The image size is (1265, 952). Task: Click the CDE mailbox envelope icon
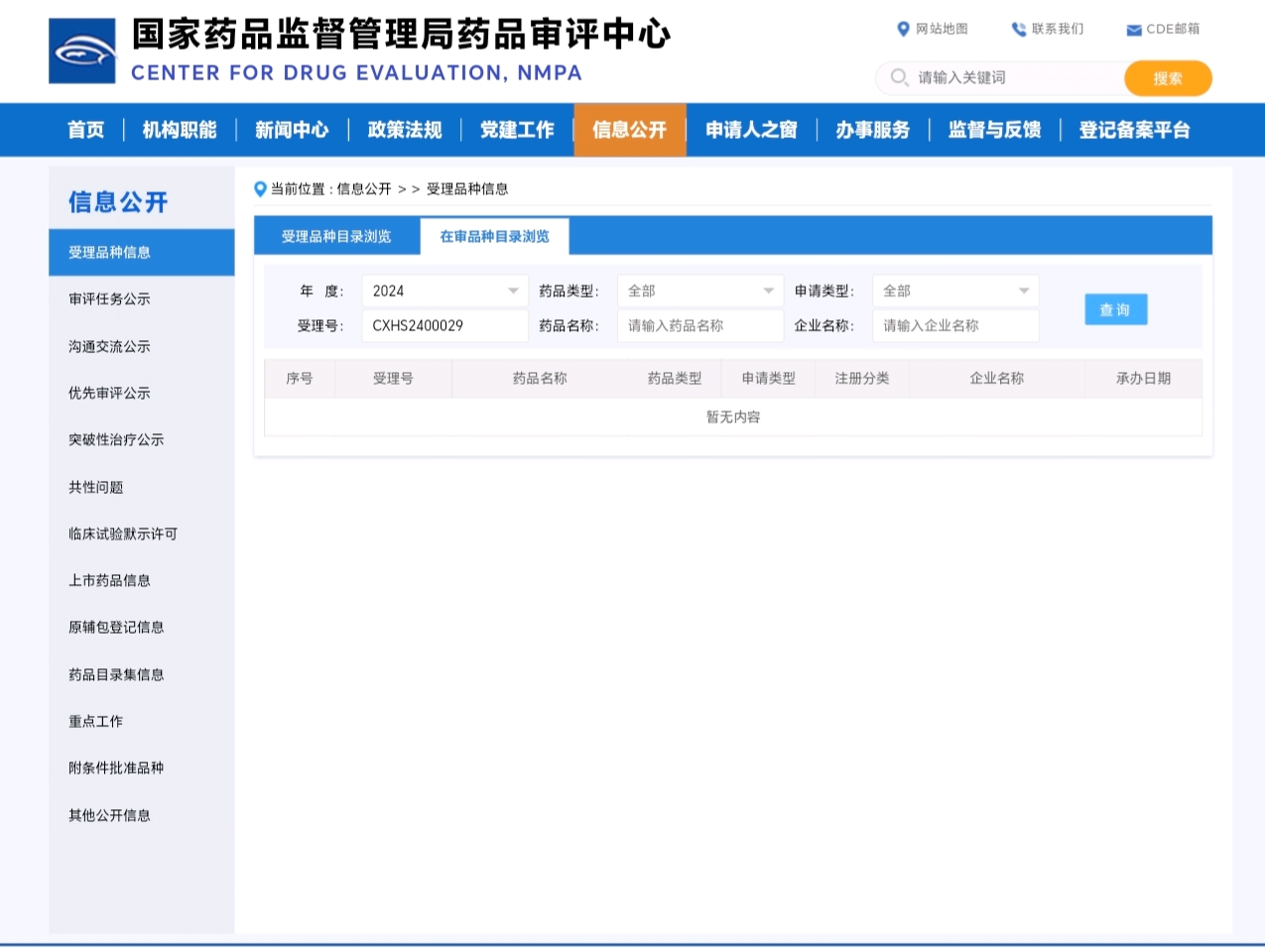(1133, 30)
